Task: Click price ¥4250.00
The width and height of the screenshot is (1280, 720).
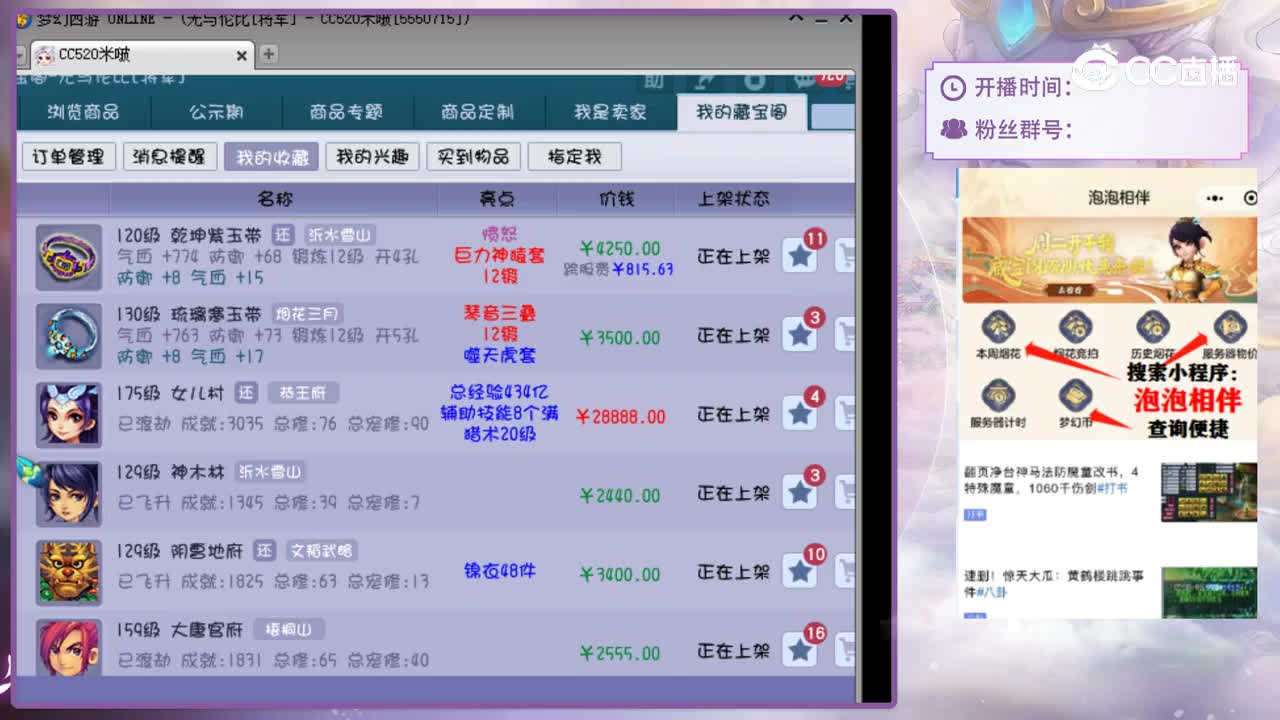Action: (x=620, y=248)
